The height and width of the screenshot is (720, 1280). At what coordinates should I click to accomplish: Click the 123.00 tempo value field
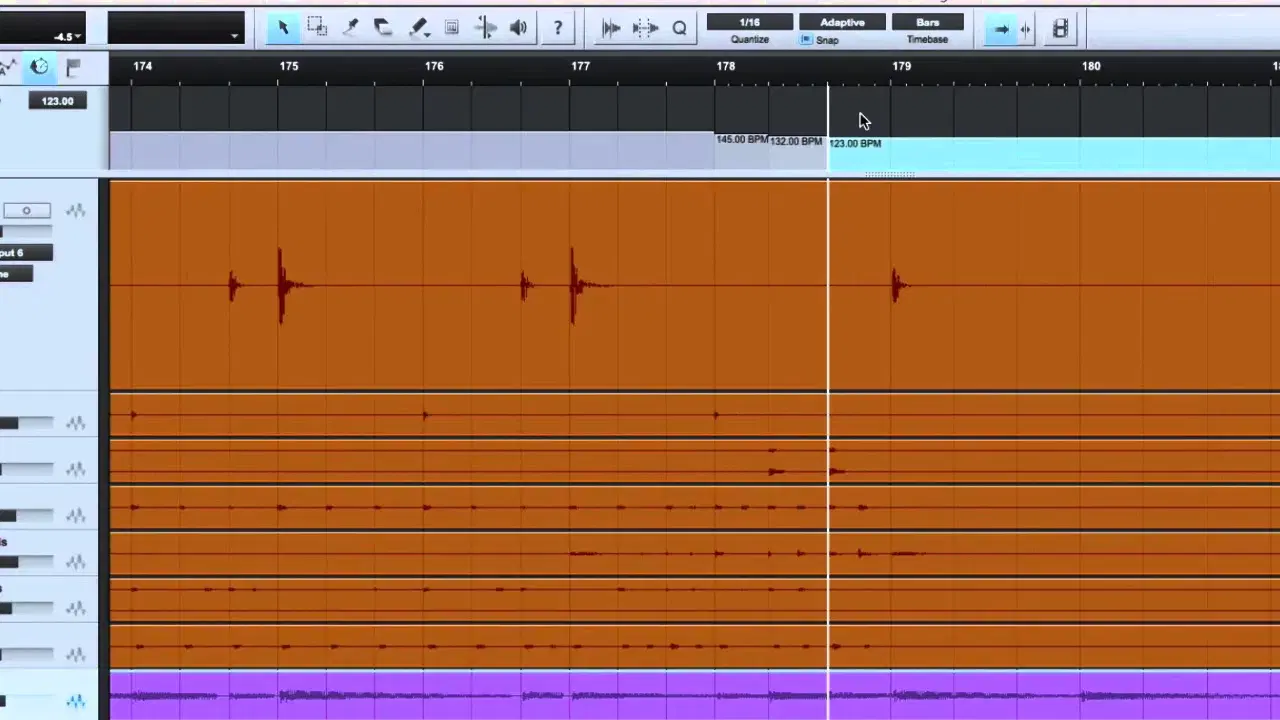coord(57,101)
